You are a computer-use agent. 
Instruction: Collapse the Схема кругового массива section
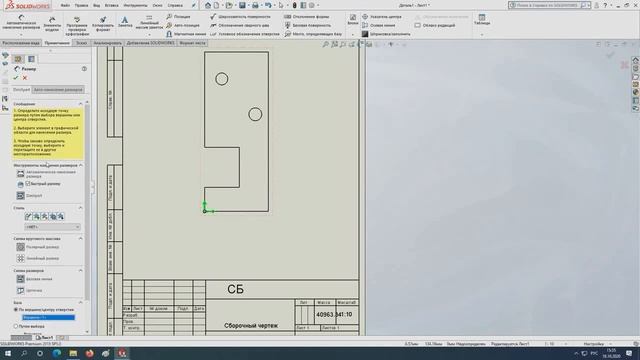(80, 238)
